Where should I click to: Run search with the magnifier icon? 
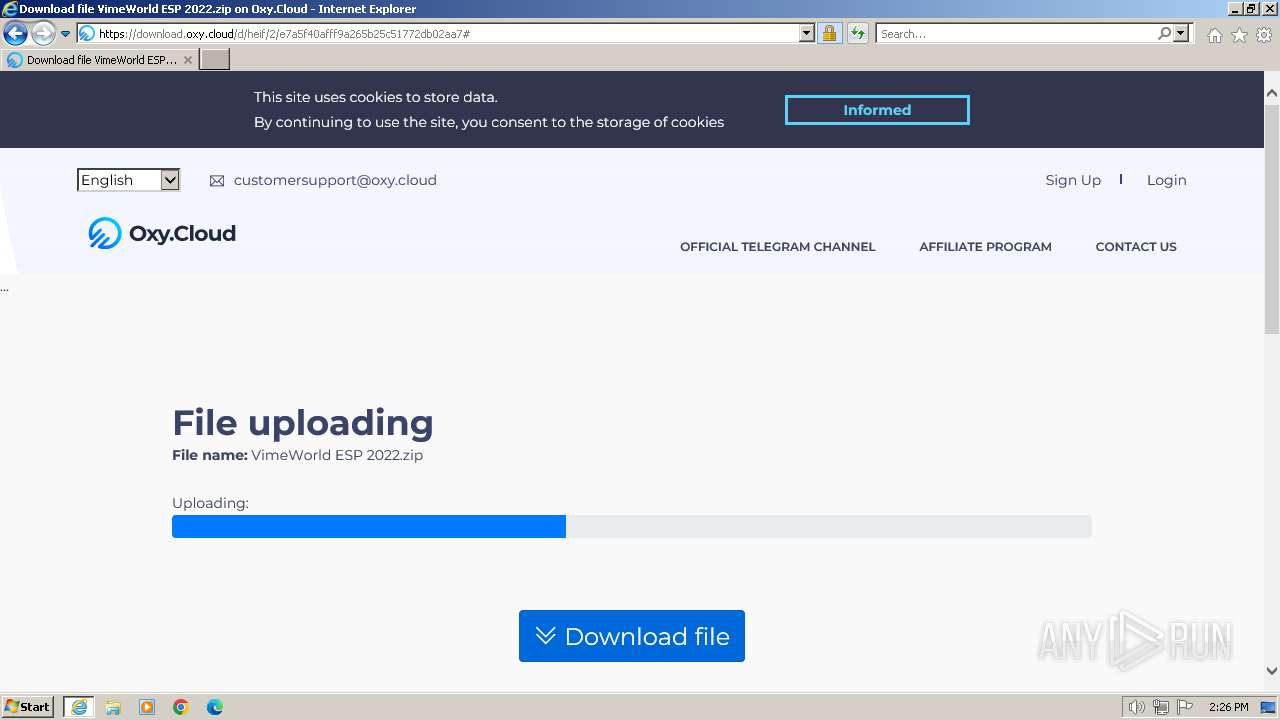(1164, 34)
